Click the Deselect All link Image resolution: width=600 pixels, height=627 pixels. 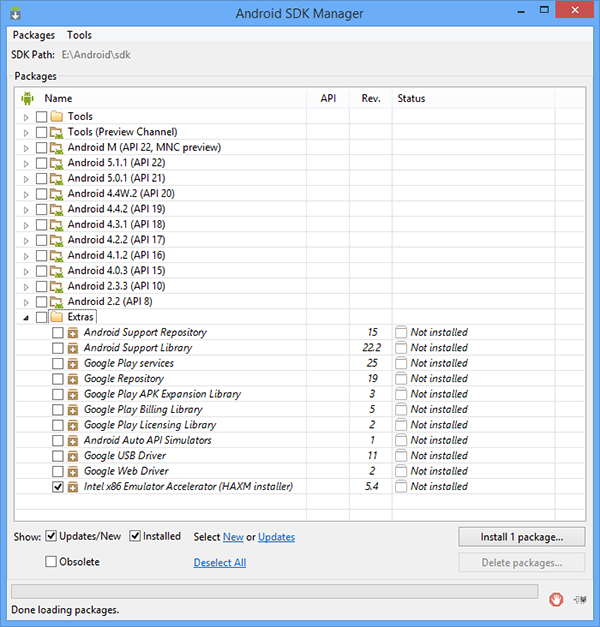coord(220,563)
